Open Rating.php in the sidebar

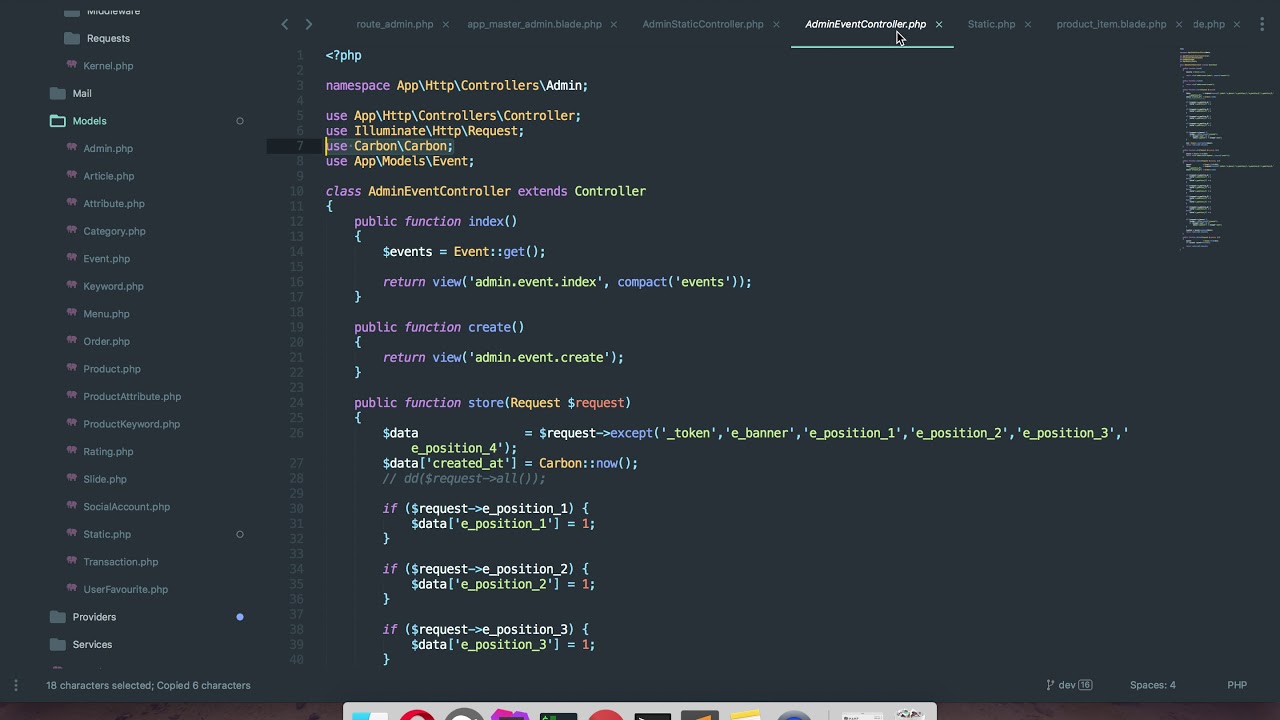108,452
